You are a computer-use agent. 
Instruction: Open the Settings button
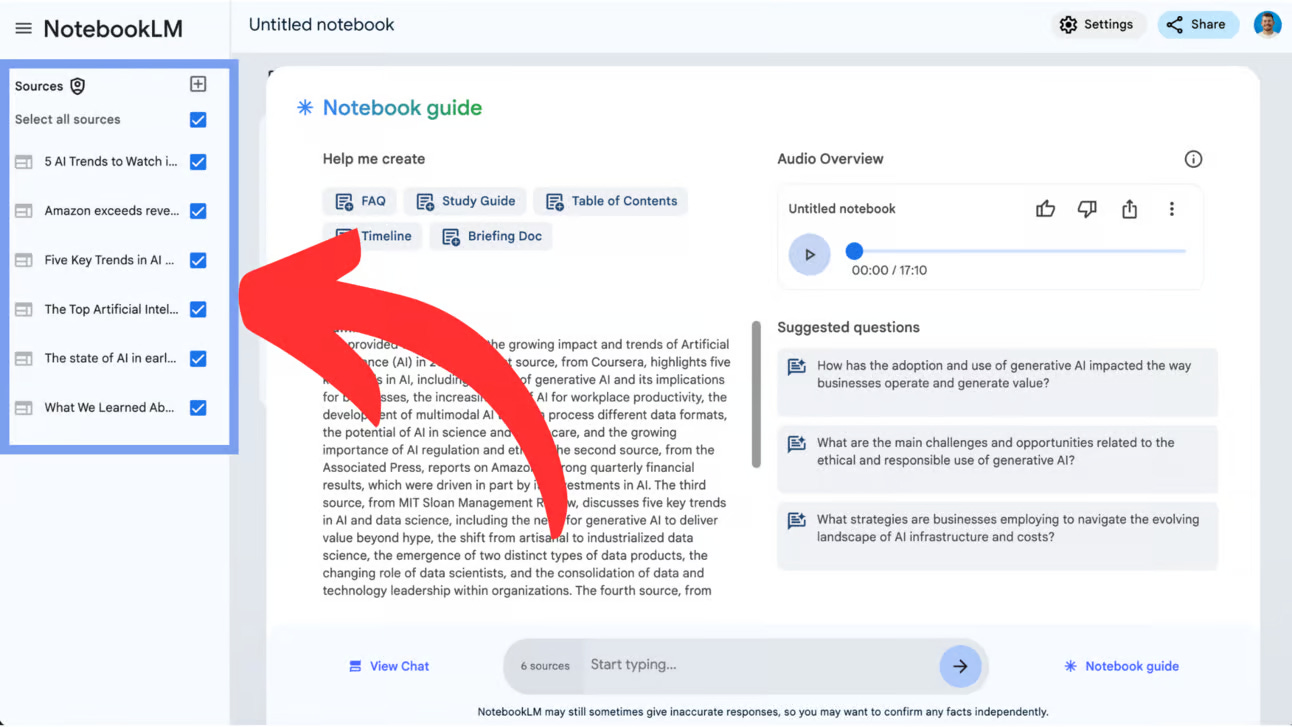(1098, 25)
